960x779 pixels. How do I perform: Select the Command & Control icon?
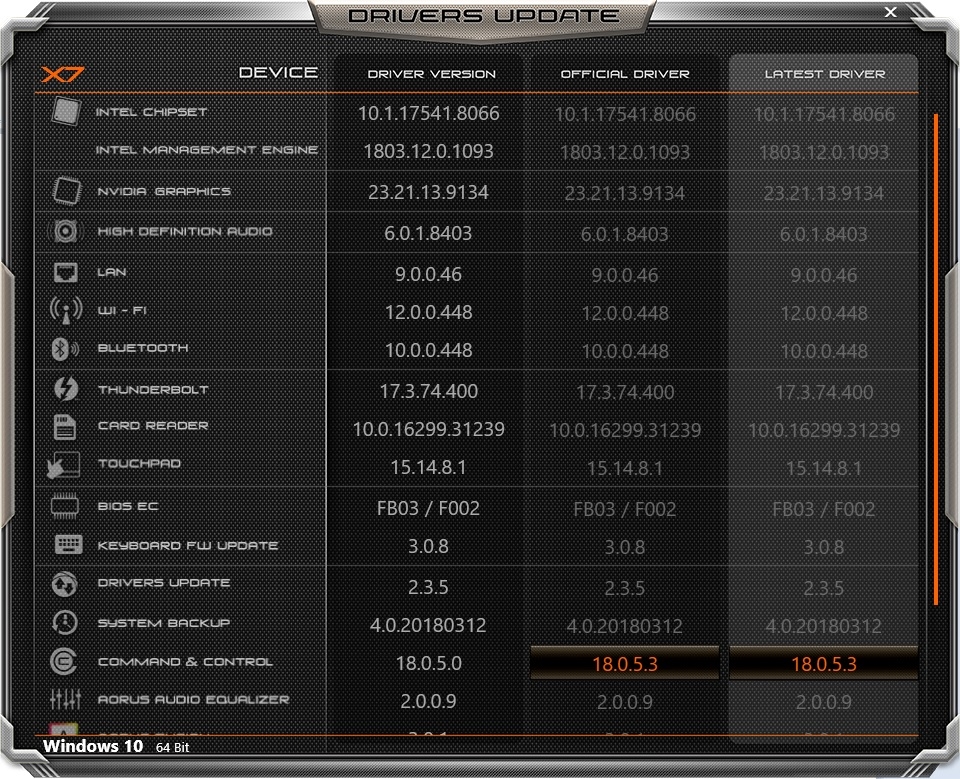[x=64, y=662]
